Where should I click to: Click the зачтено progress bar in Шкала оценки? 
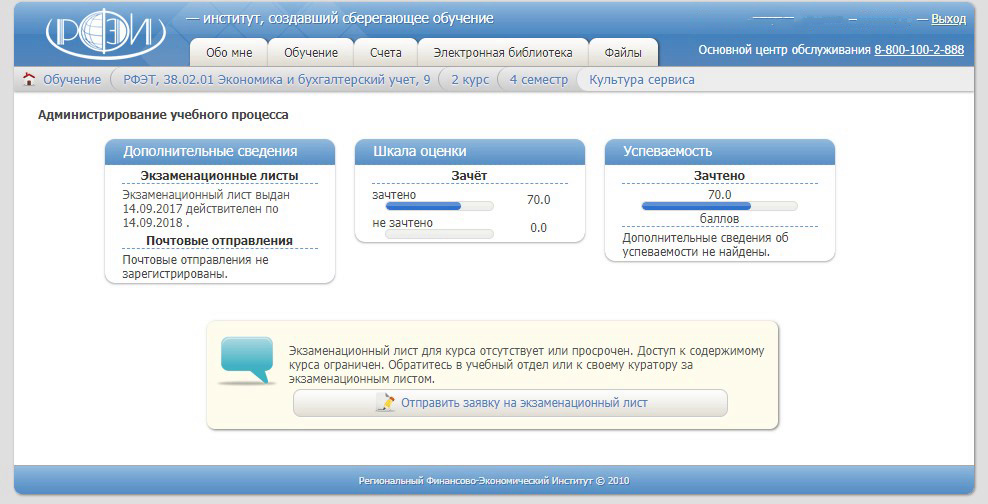[432, 206]
